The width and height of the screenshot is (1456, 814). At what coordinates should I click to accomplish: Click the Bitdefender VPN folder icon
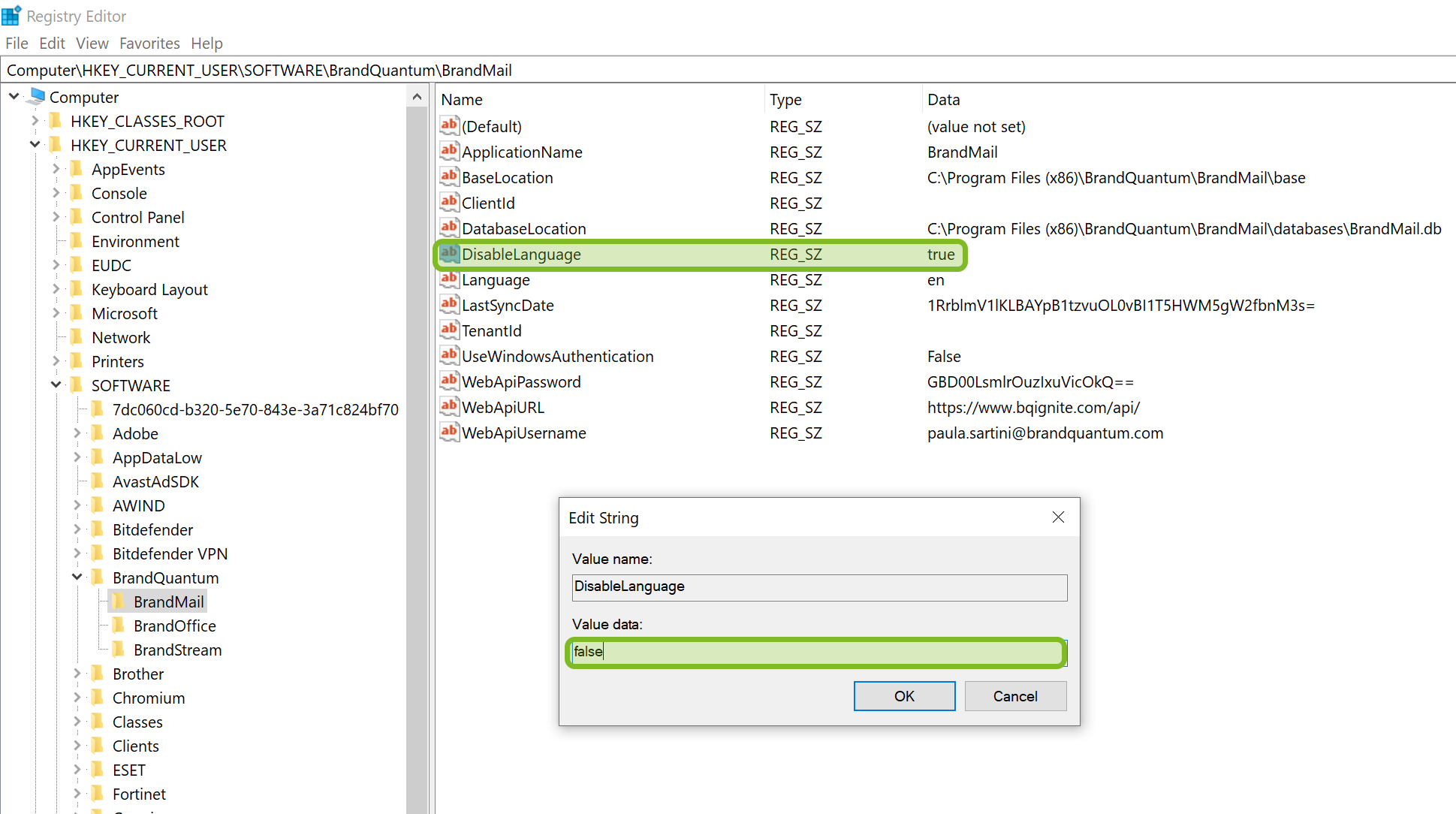click(98, 553)
